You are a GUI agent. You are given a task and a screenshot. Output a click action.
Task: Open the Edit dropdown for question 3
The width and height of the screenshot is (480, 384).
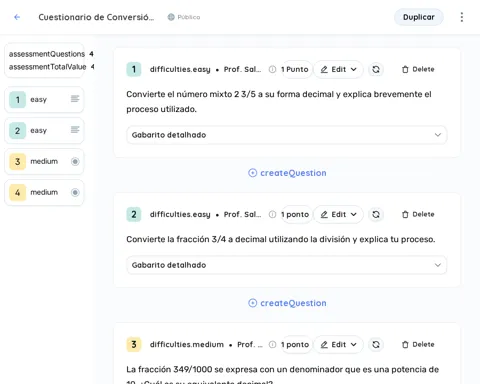point(338,344)
